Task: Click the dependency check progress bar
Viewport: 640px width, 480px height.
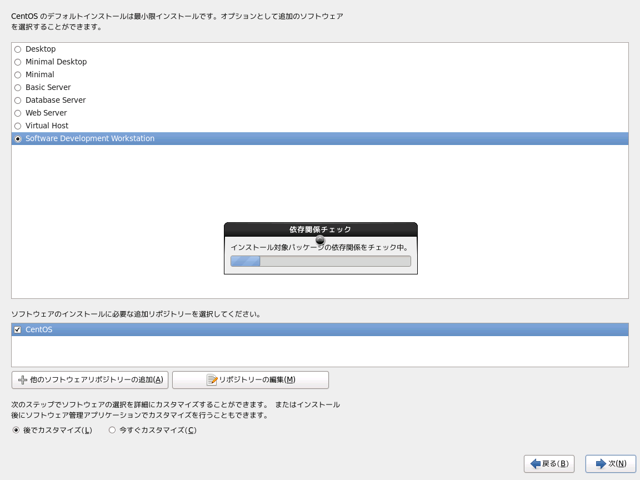Action: 320,261
